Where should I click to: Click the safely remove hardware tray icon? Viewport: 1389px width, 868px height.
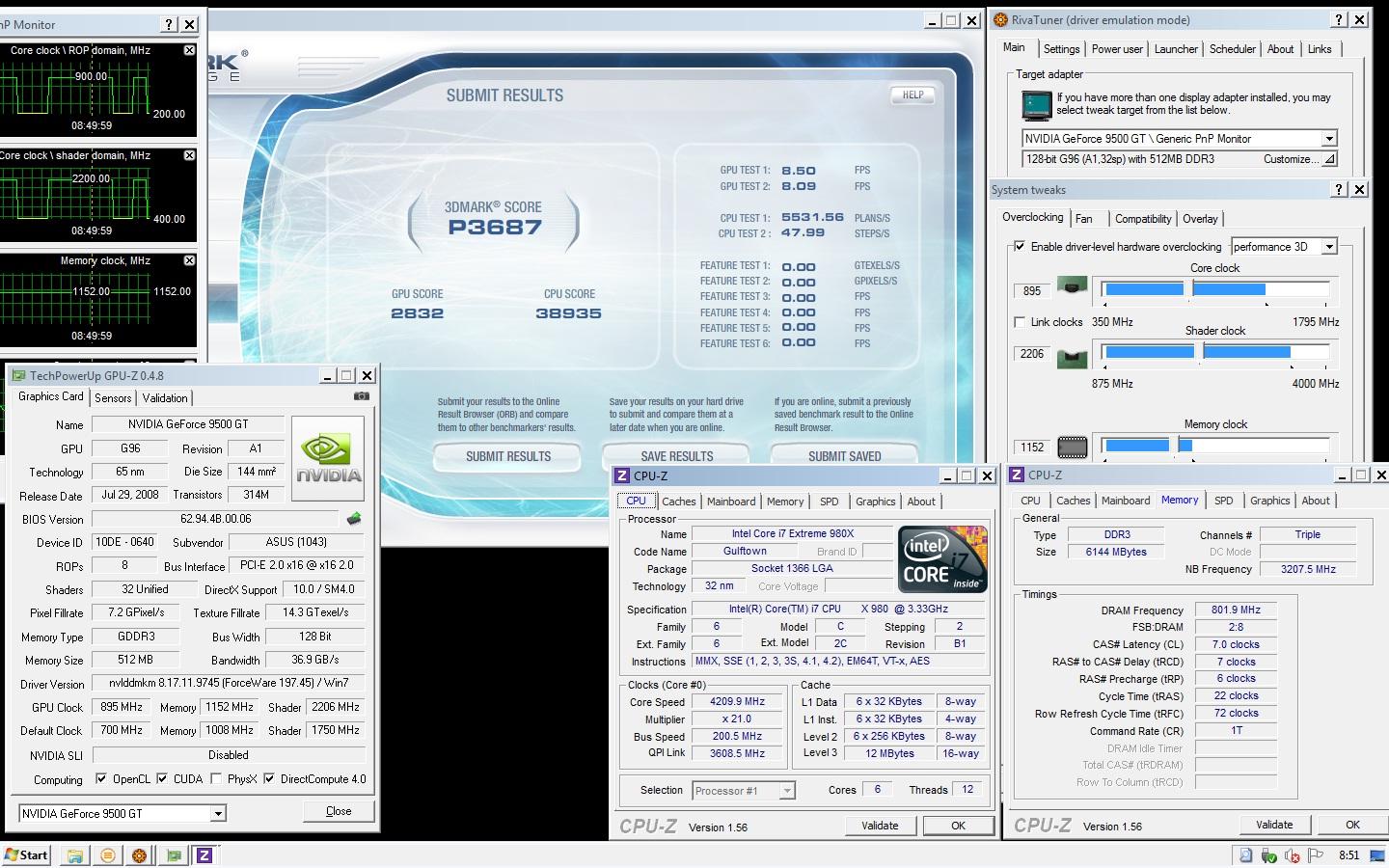click(1268, 855)
